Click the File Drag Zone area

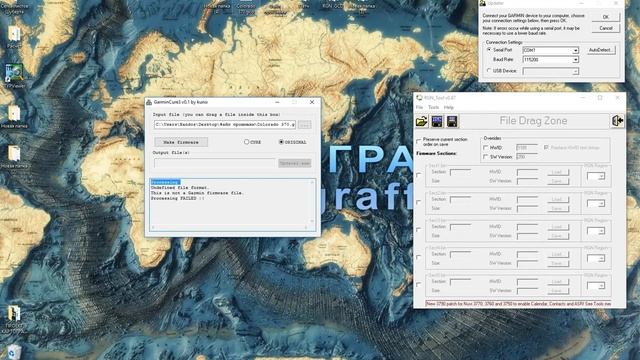pos(533,121)
